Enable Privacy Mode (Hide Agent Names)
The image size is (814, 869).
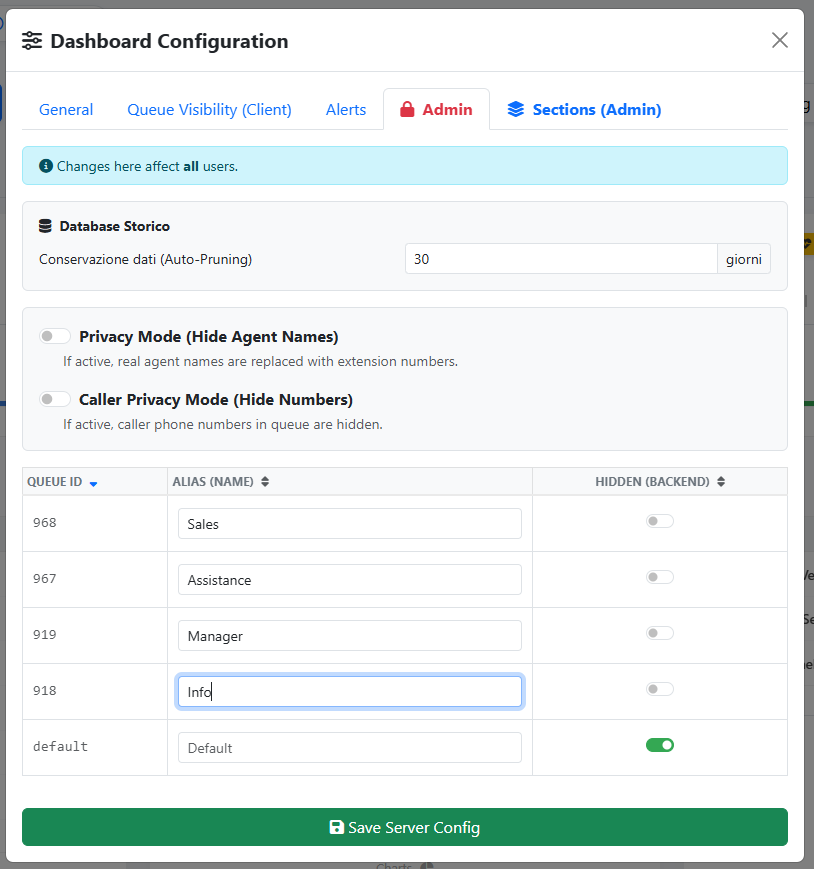click(55, 336)
